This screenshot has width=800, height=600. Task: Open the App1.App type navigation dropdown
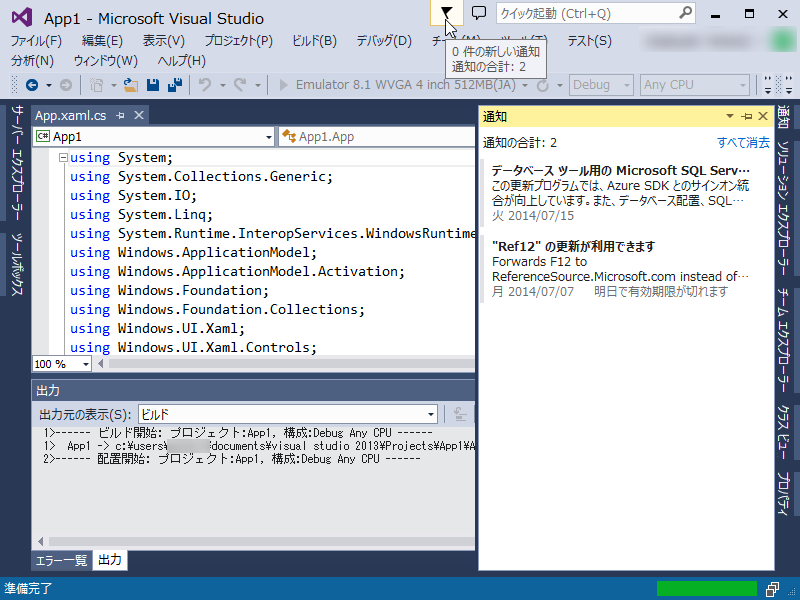(377, 137)
